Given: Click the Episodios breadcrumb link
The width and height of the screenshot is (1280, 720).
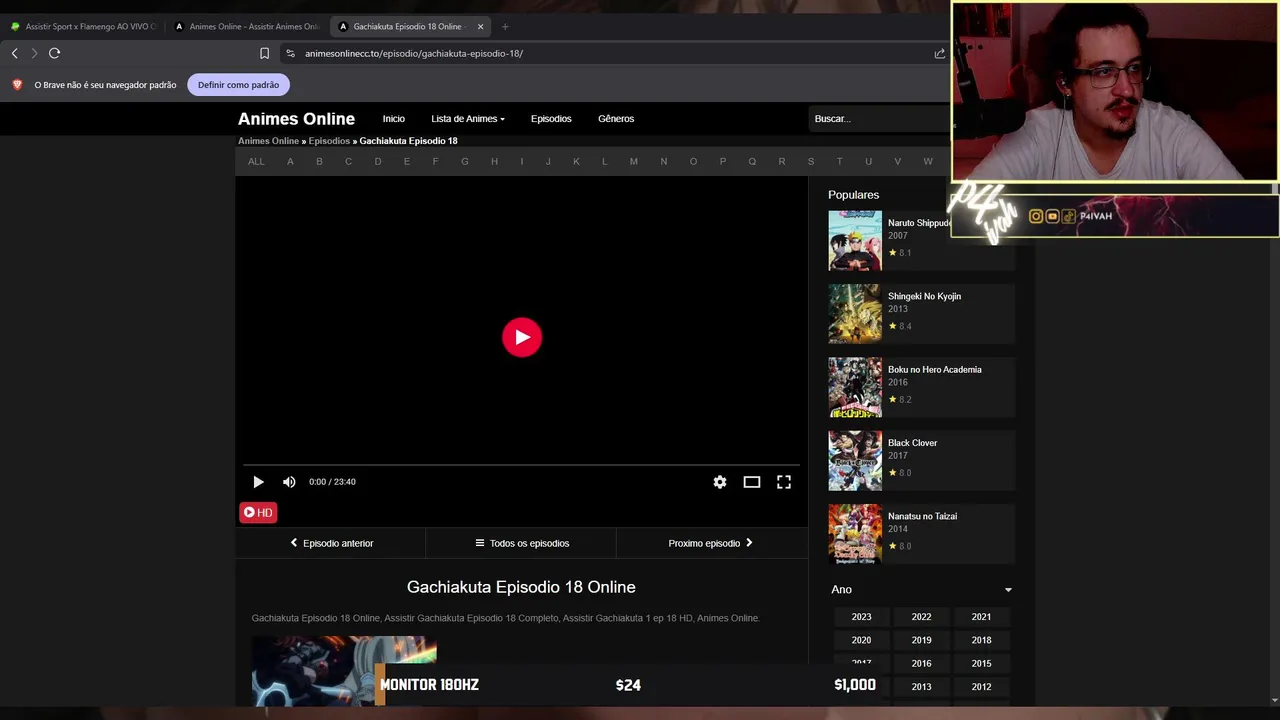Looking at the screenshot, I should tap(329, 141).
